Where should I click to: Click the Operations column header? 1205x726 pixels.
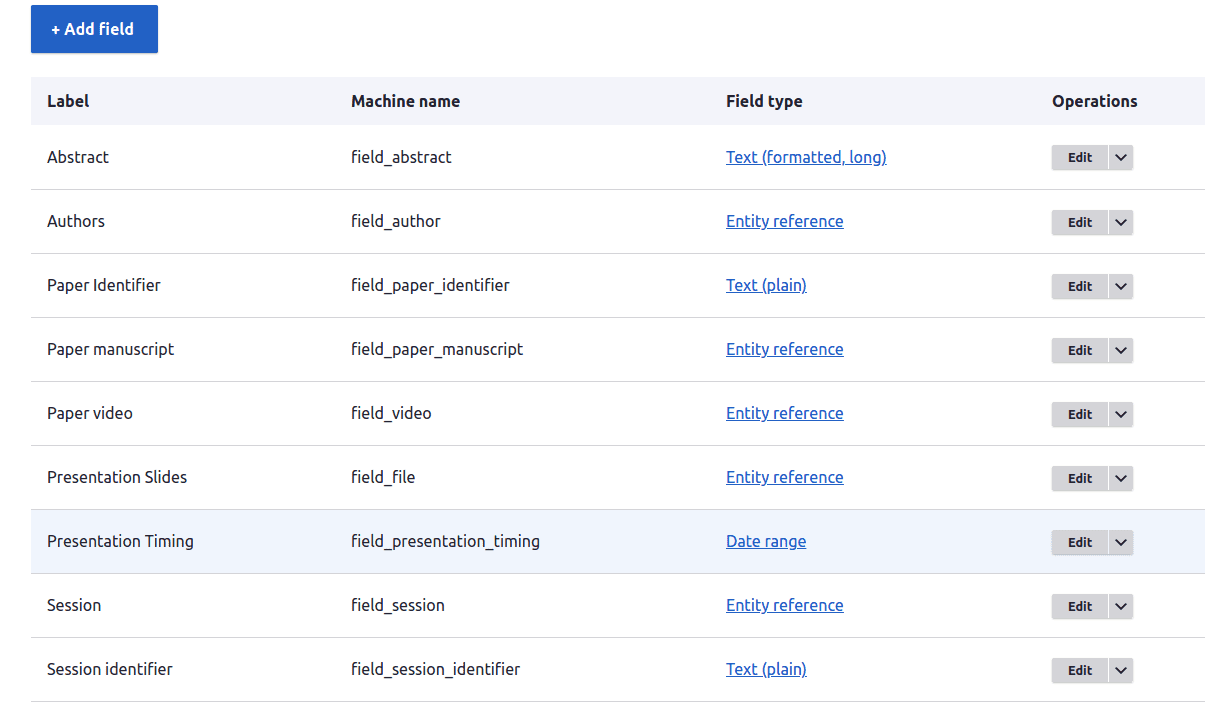point(1095,101)
